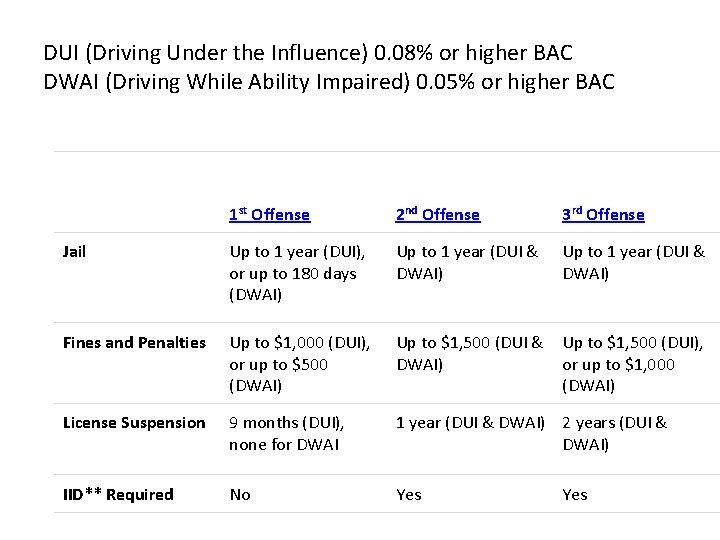Click the No cell for IID Required
720x540 pixels.
click(x=240, y=494)
